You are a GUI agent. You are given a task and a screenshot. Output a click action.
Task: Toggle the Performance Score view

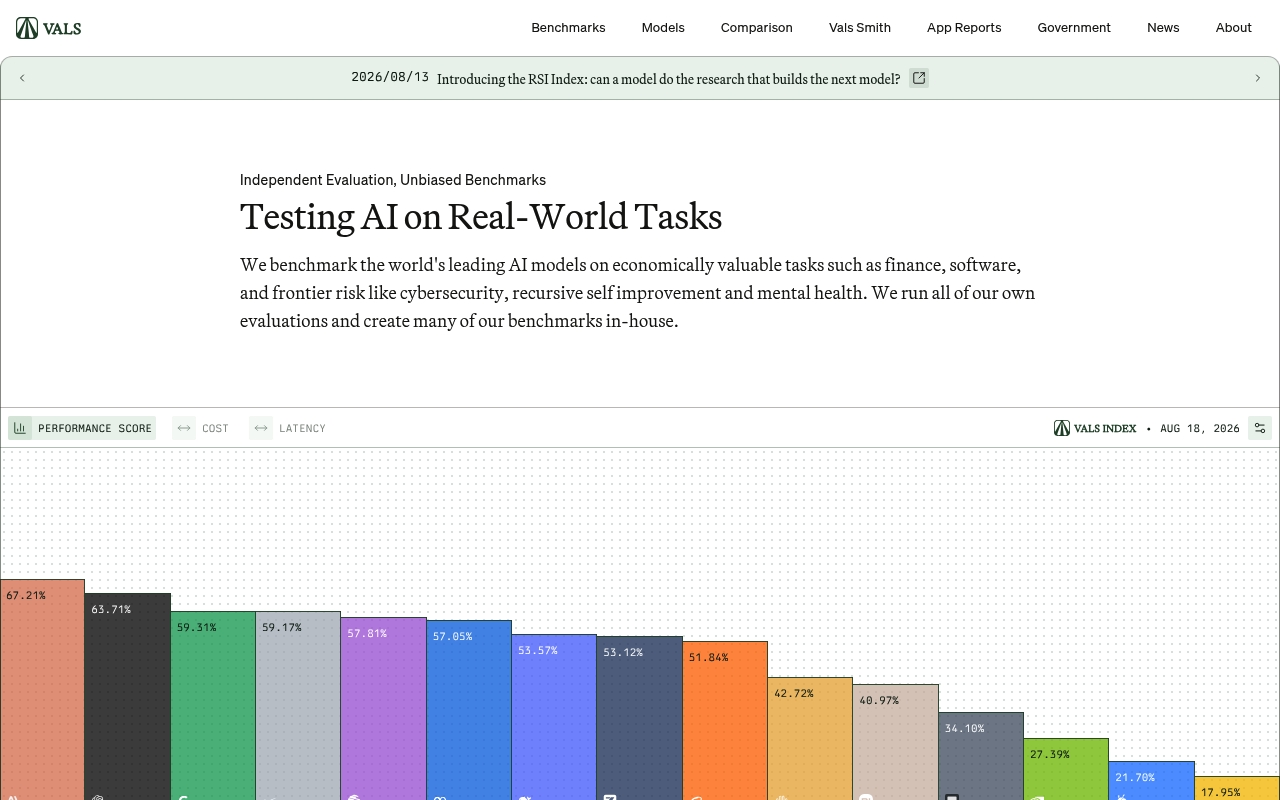pyautogui.click(x=82, y=428)
